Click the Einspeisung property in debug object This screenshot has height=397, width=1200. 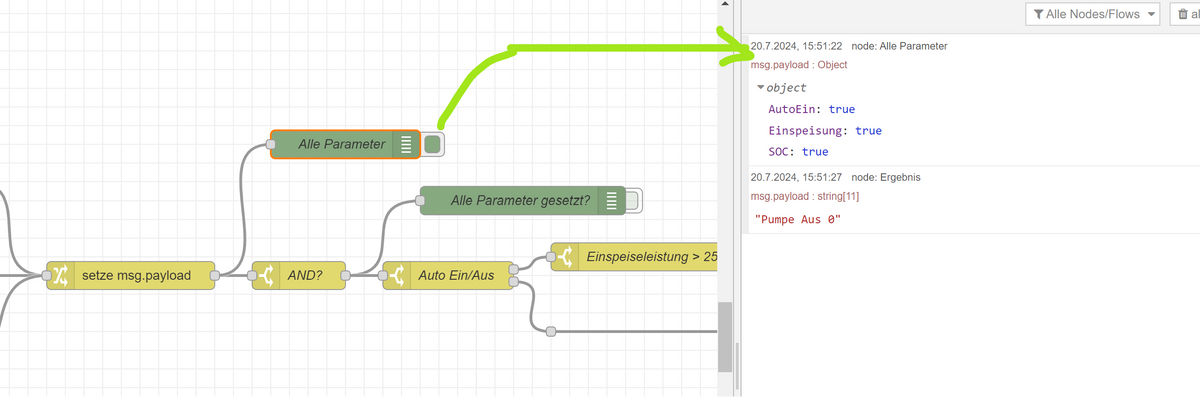coord(809,130)
